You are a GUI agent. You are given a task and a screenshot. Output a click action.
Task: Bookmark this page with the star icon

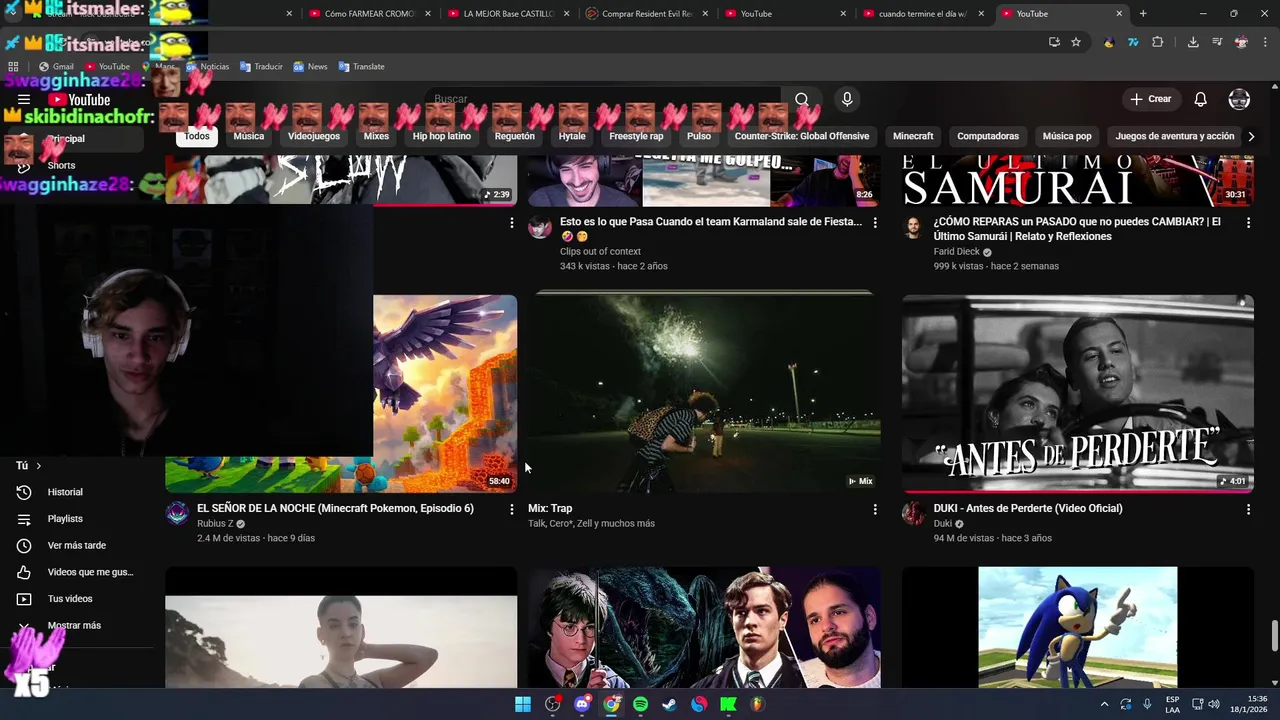1076,42
